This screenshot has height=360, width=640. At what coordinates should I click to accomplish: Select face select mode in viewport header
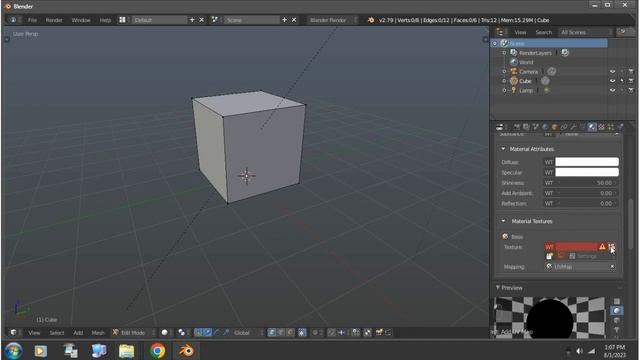(x=290, y=333)
